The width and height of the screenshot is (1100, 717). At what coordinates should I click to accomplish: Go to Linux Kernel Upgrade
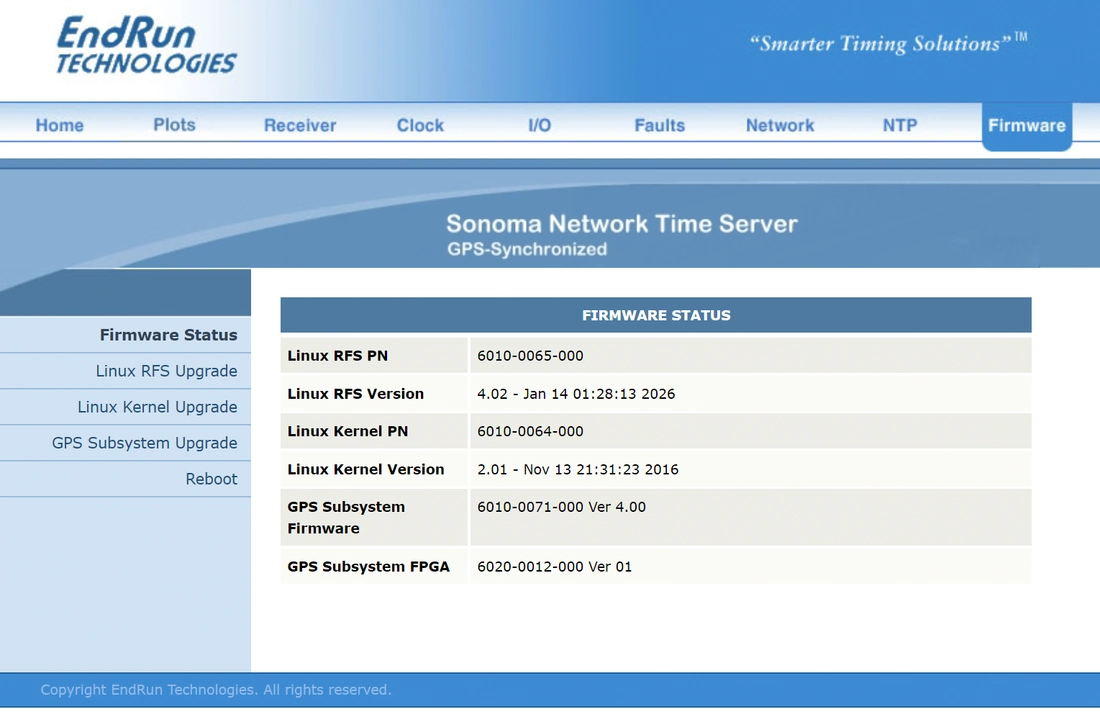click(157, 407)
